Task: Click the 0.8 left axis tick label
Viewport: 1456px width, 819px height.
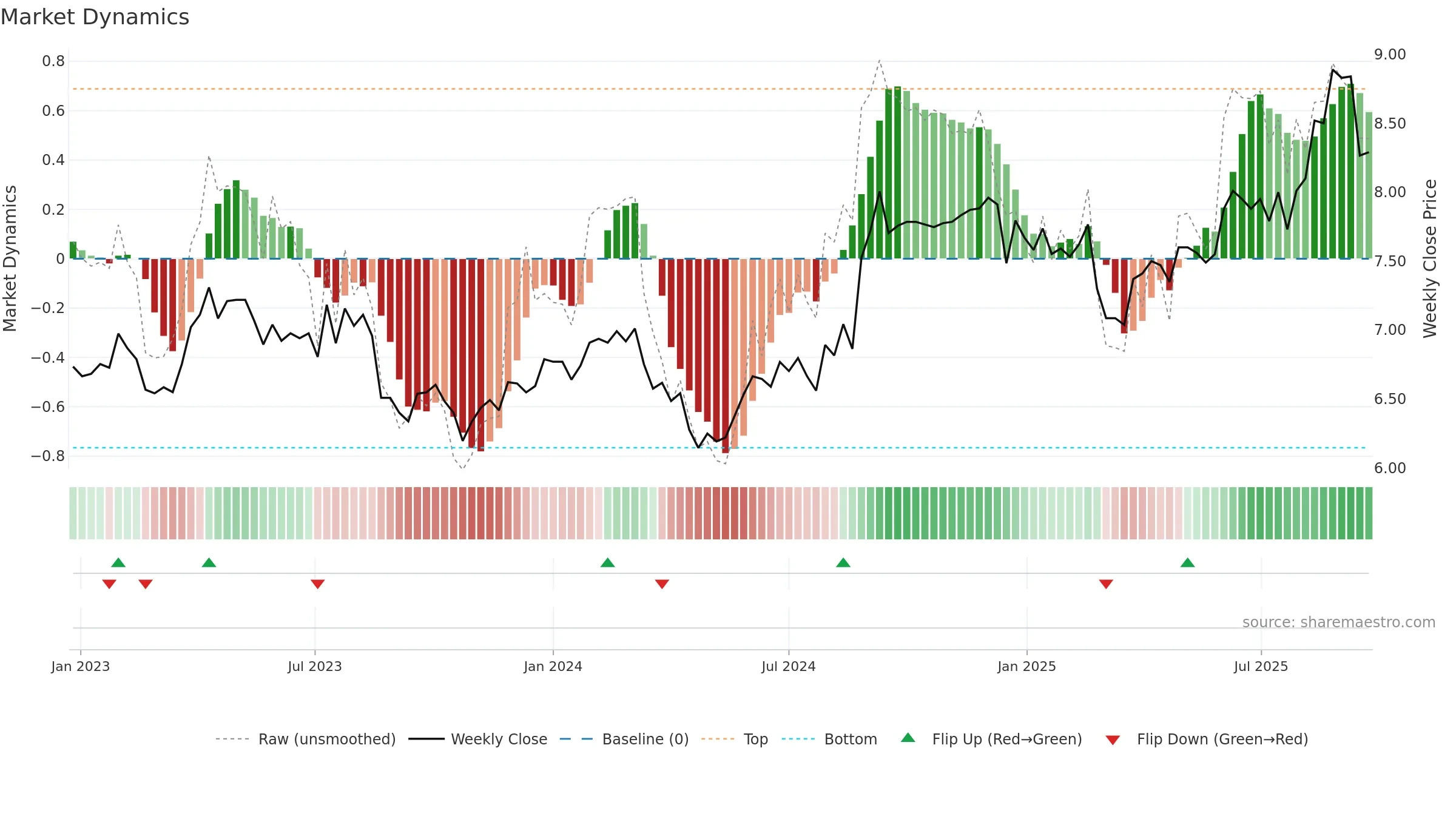Action: coord(53,61)
